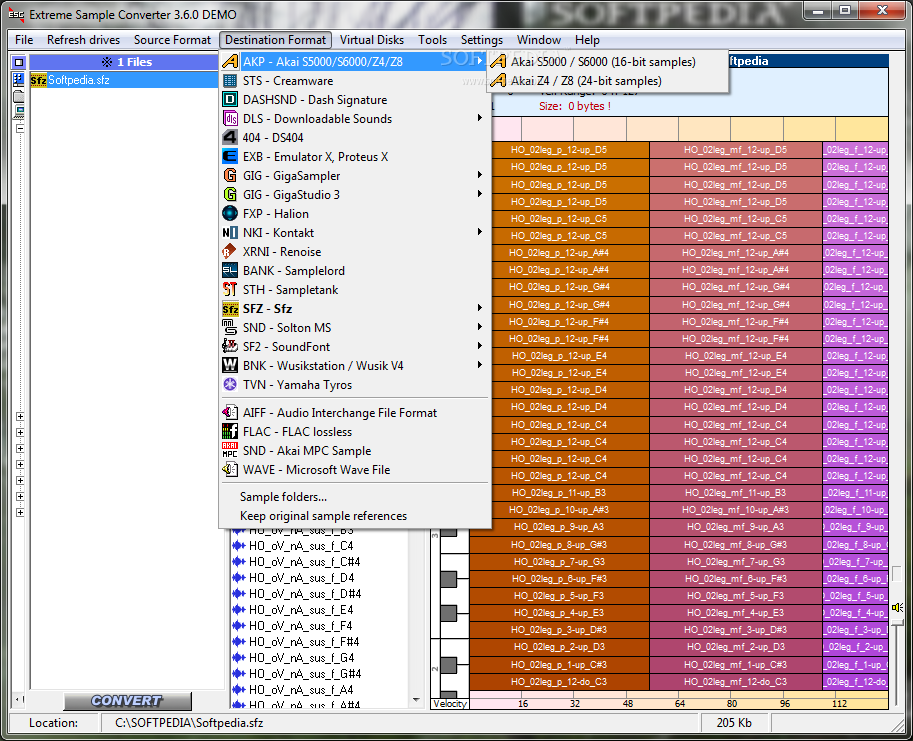This screenshot has width=913, height=741.
Task: Choose the Akai MPC Sample icon
Action: (231, 451)
